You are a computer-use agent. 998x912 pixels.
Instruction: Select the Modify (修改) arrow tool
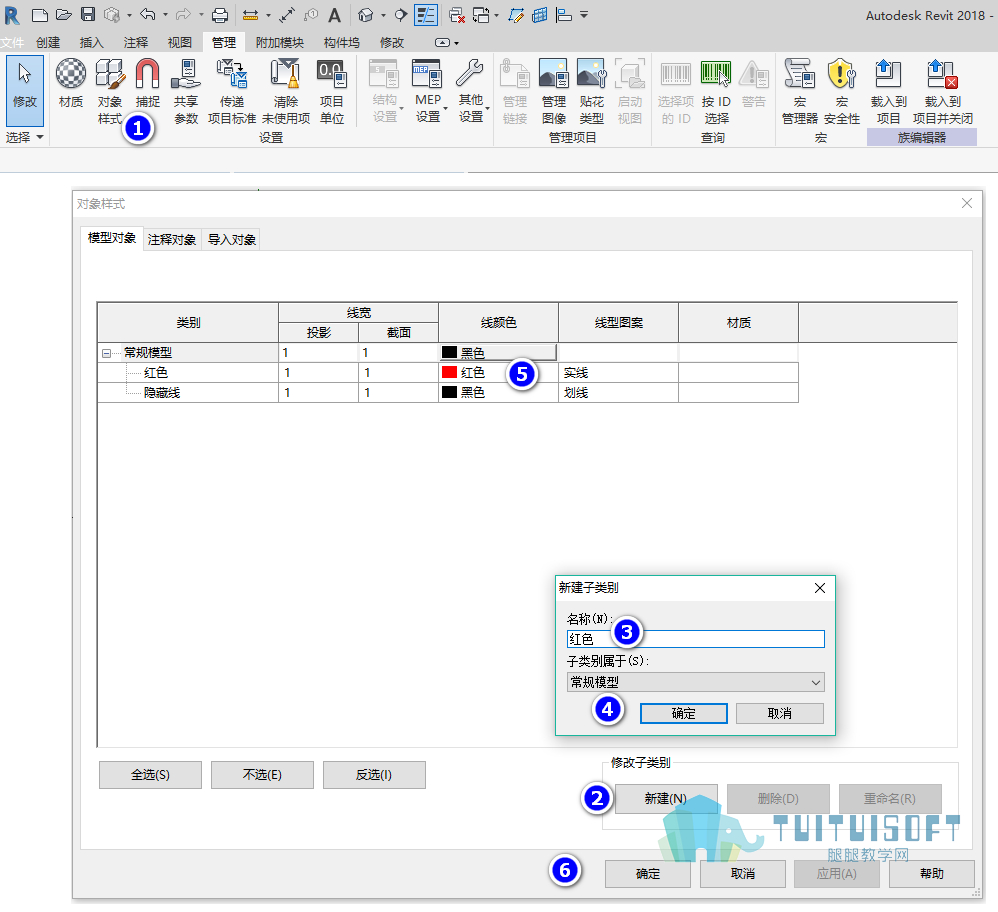pos(25,90)
